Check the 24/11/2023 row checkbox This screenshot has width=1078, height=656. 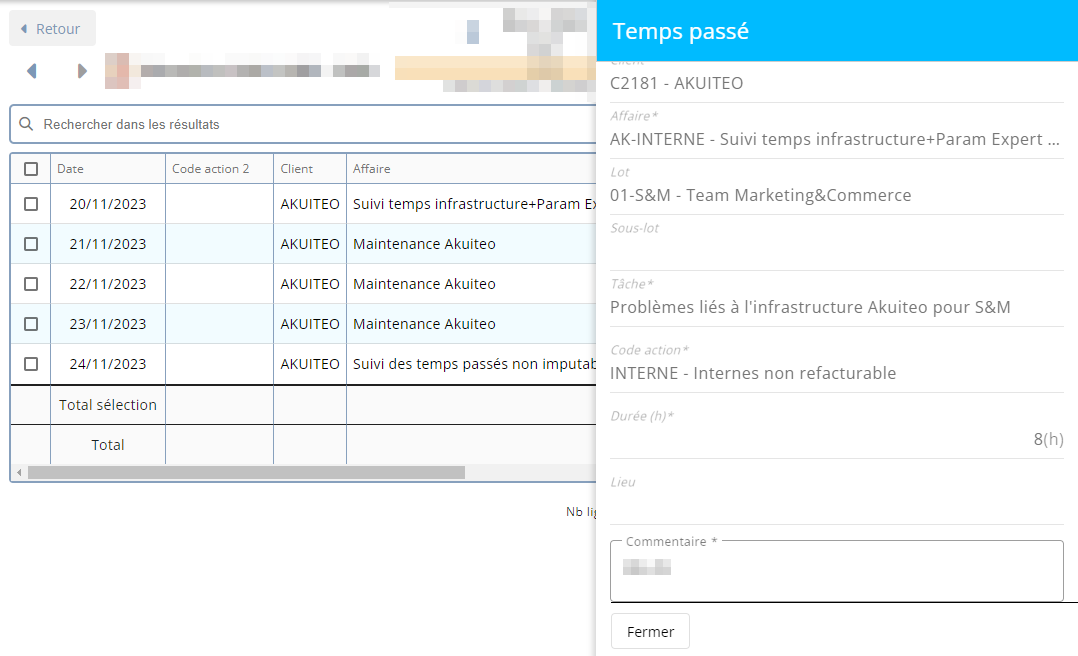coord(31,364)
